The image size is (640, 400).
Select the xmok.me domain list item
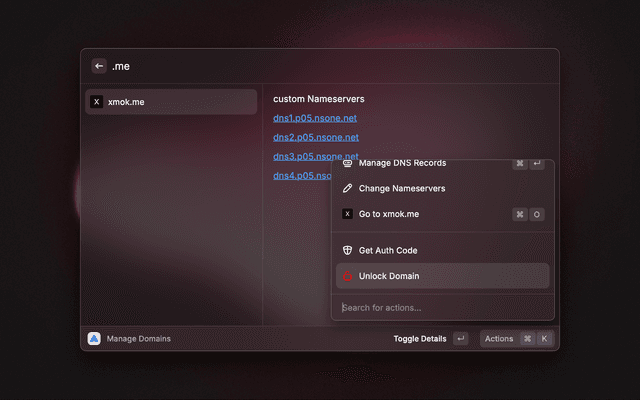[x=170, y=102]
